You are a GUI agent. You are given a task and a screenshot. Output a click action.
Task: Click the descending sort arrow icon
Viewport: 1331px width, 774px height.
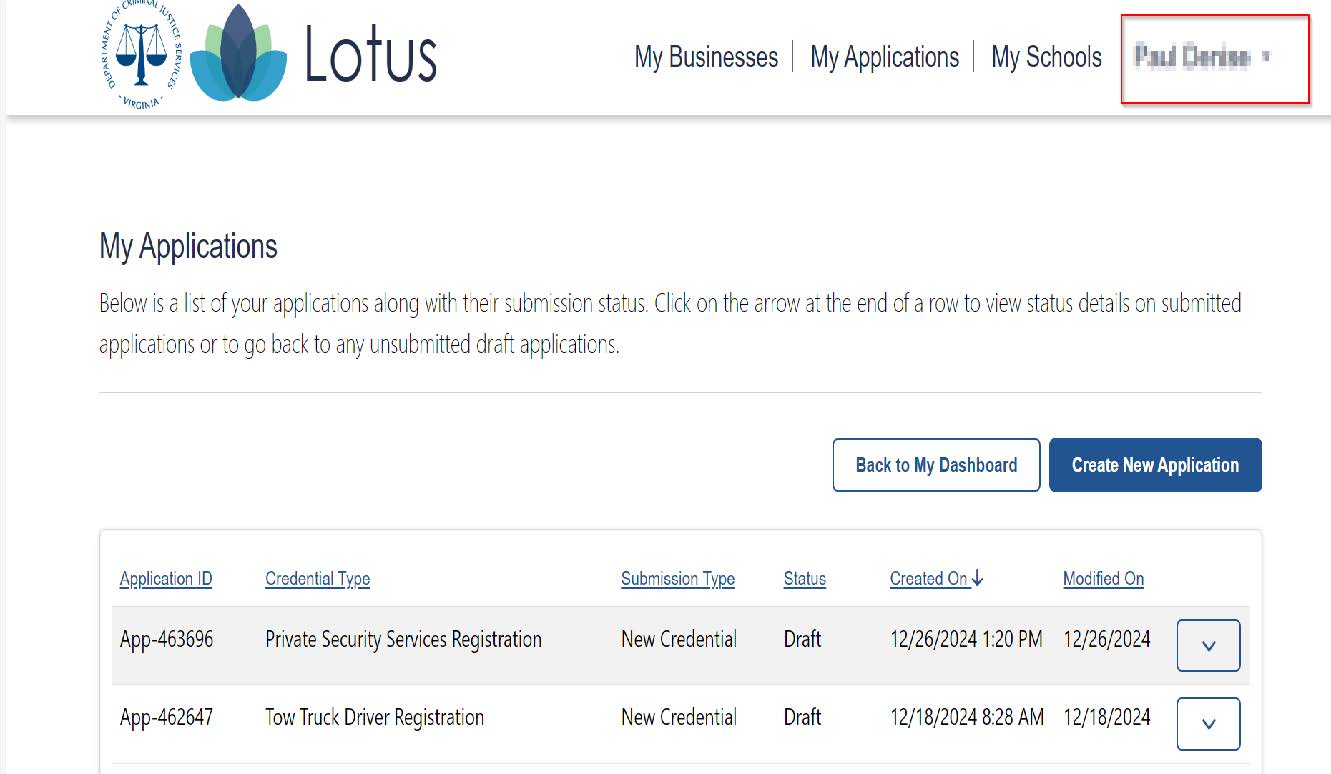tap(978, 578)
